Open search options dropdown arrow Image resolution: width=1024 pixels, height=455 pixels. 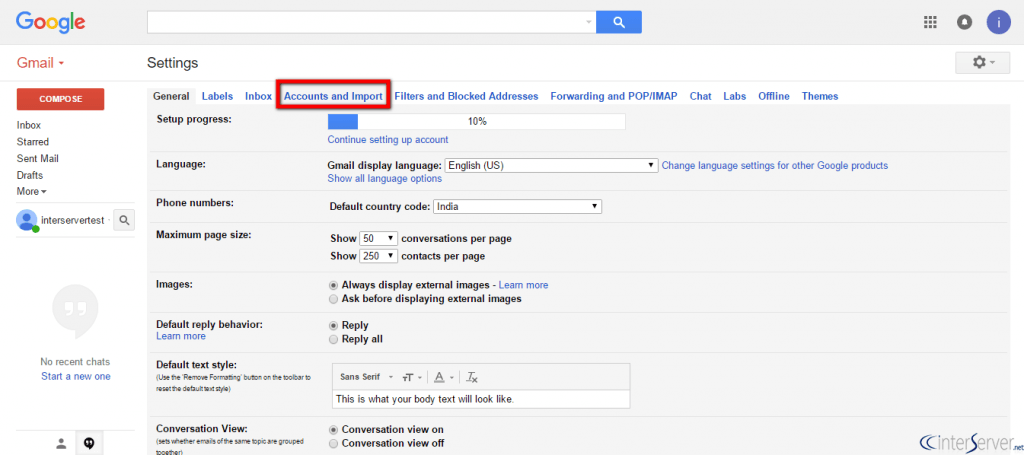click(588, 22)
